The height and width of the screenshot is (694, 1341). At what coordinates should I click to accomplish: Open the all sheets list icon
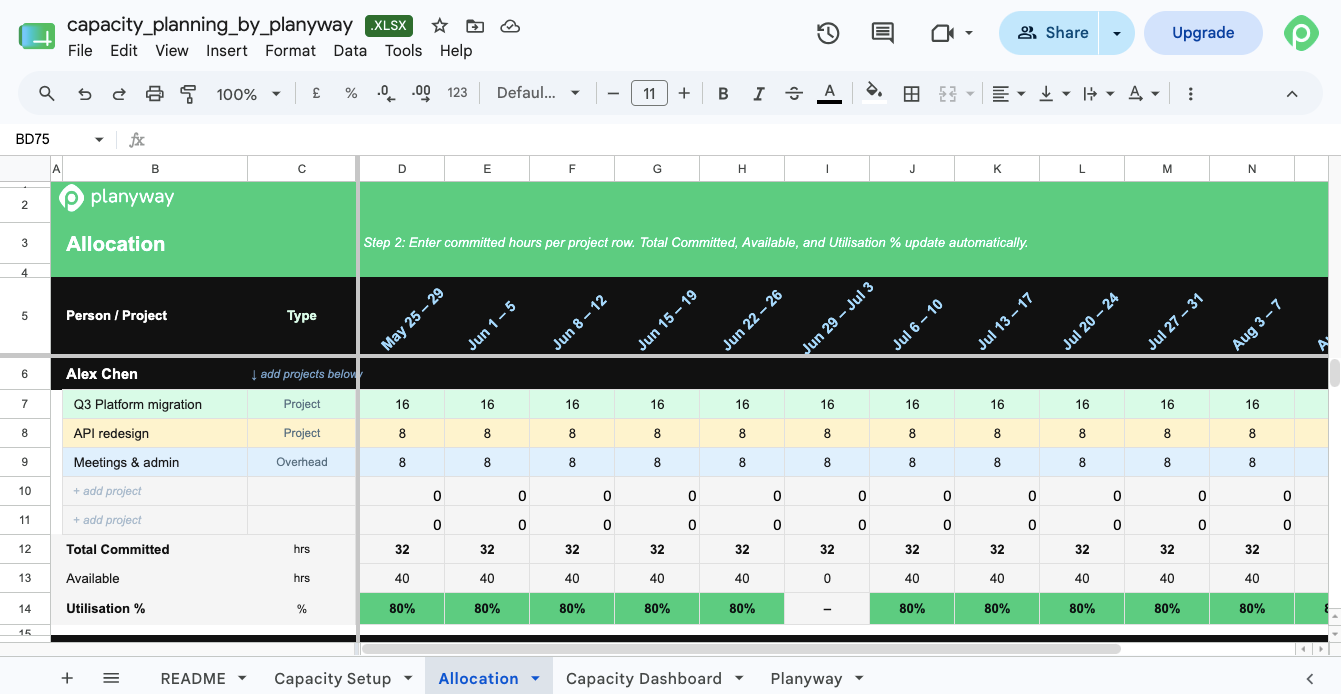click(111, 678)
